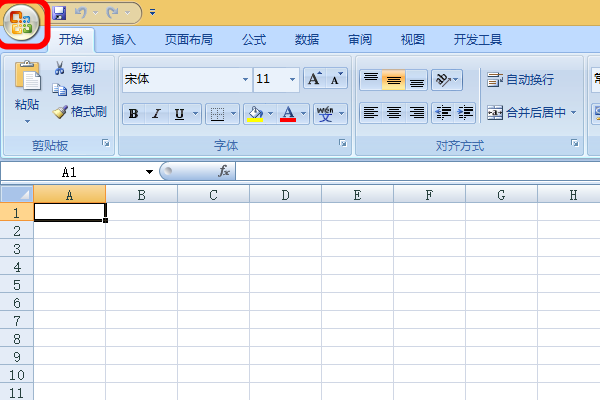Decrease font size with small A
Image resolution: width=600 pixels, height=400 pixels.
coord(337,78)
